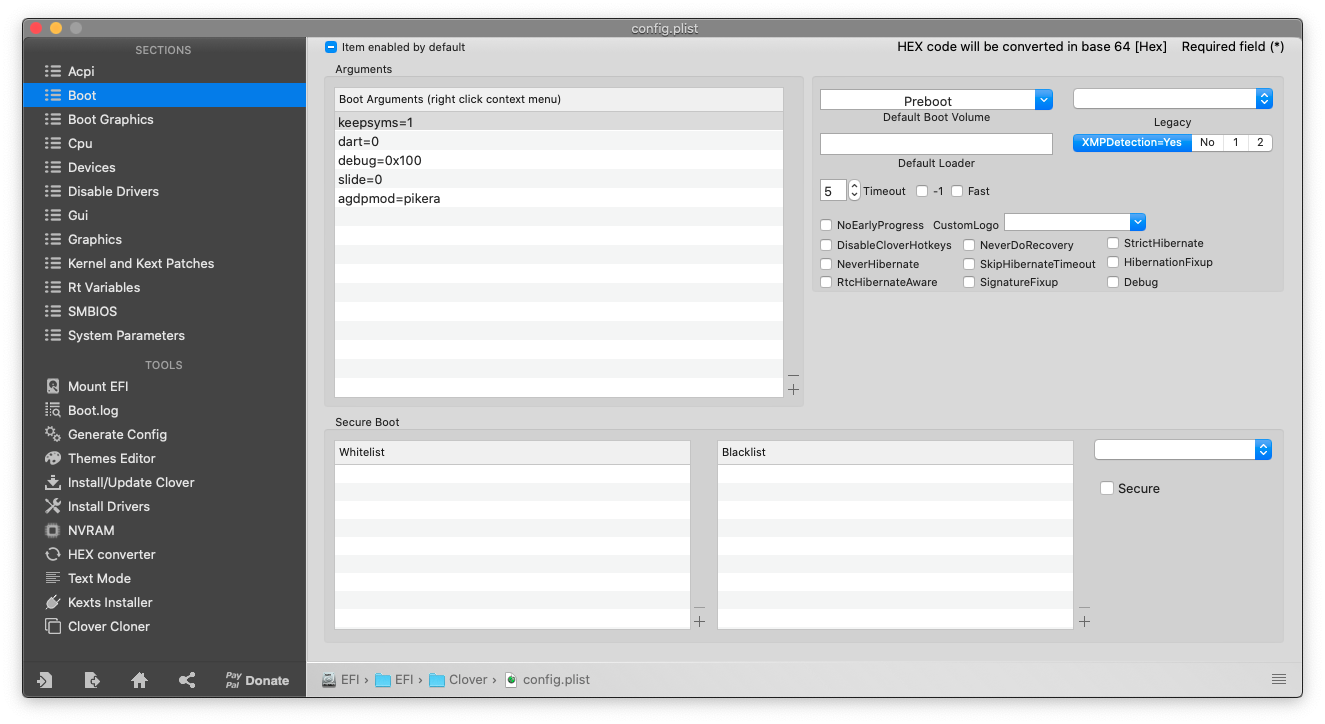Screen dimensions: 1325x724
Task: Select XMPDetection No segment
Action: tap(1207, 142)
